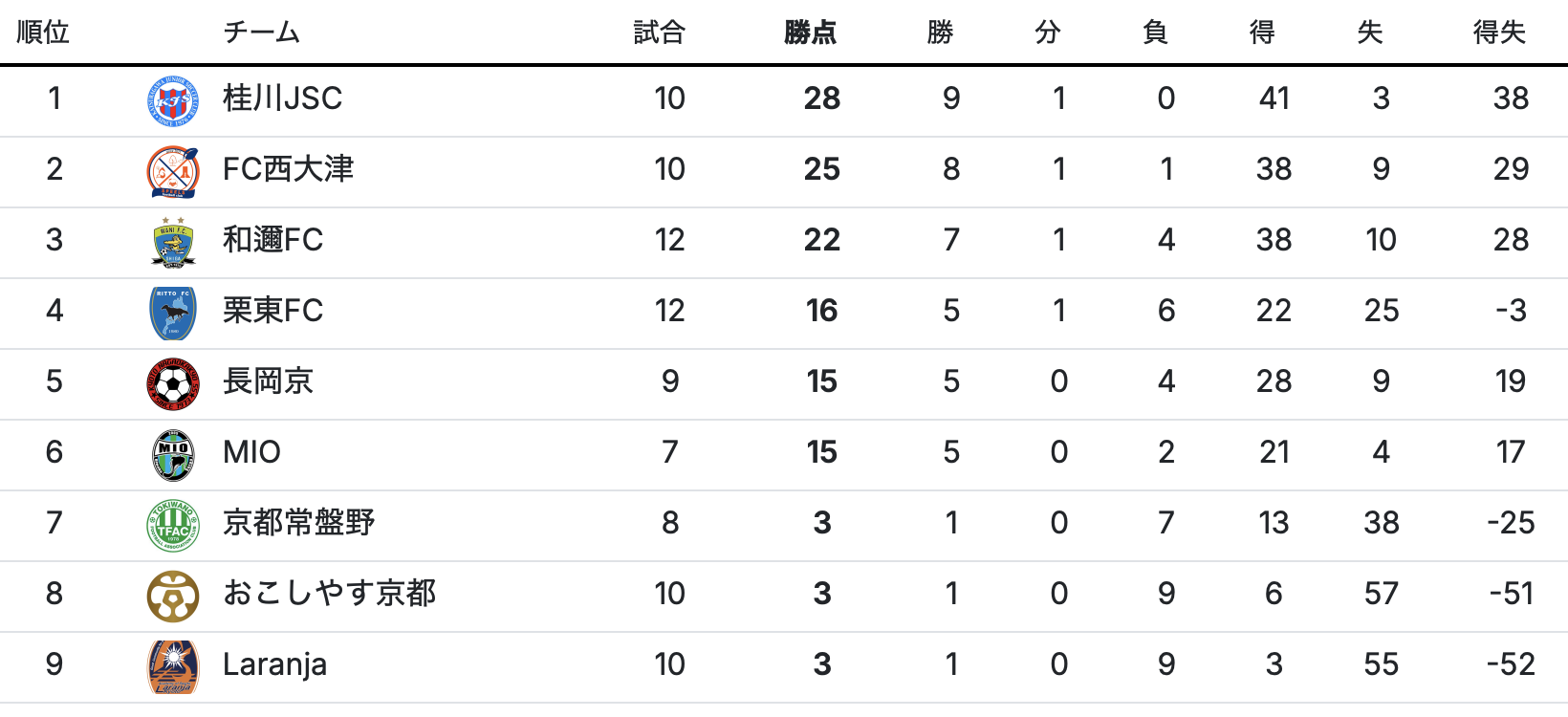Open the FC西大津 team link

[288, 169]
